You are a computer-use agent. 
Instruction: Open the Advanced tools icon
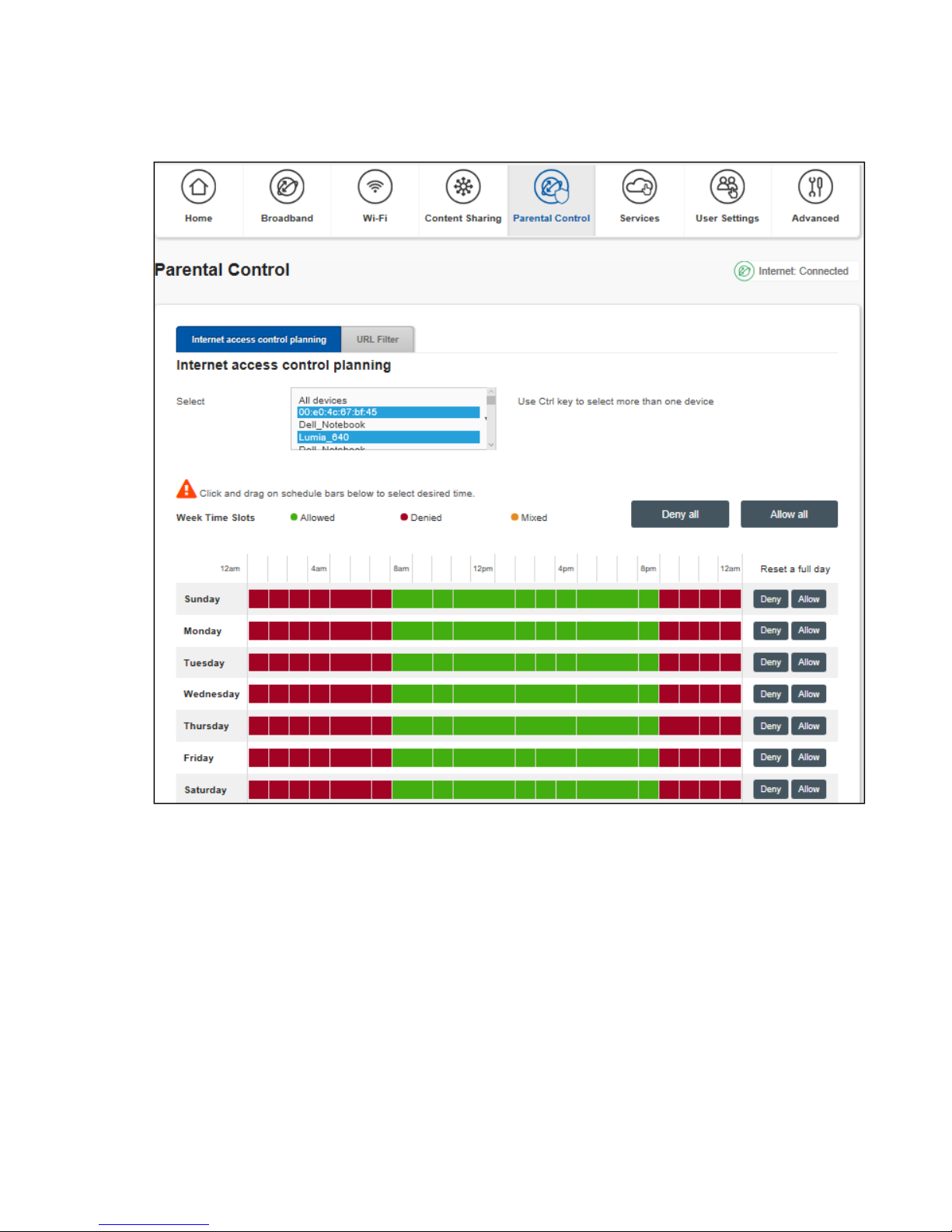[x=815, y=187]
